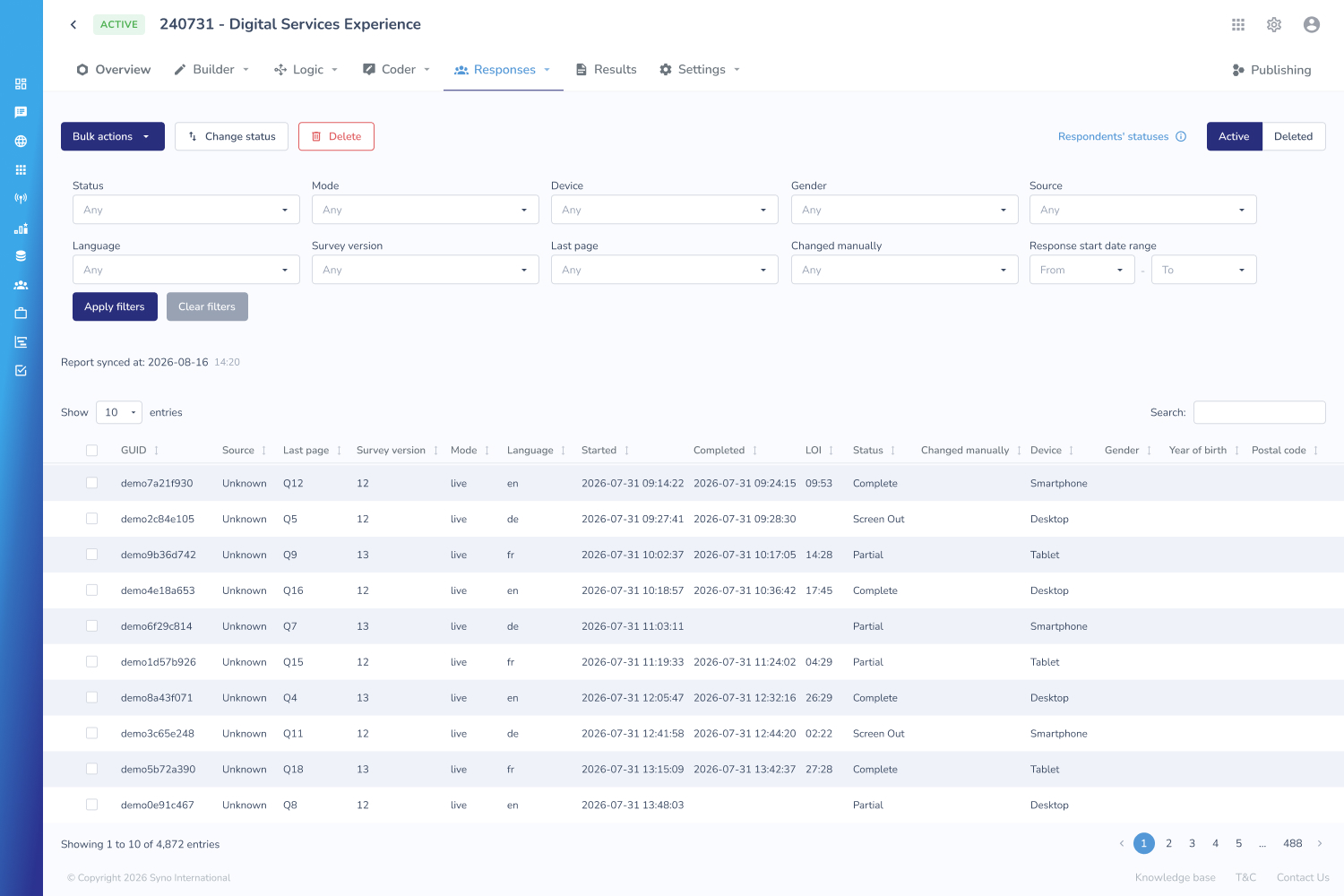Open the Builder tab menu
This screenshot has width=1344, height=896.
point(212,70)
